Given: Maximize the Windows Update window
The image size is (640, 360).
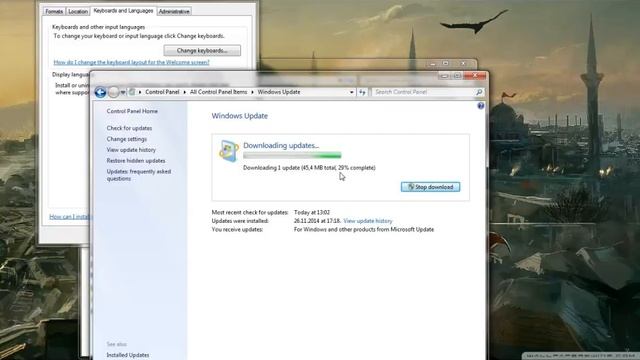Looking at the screenshot, I should (457, 76).
